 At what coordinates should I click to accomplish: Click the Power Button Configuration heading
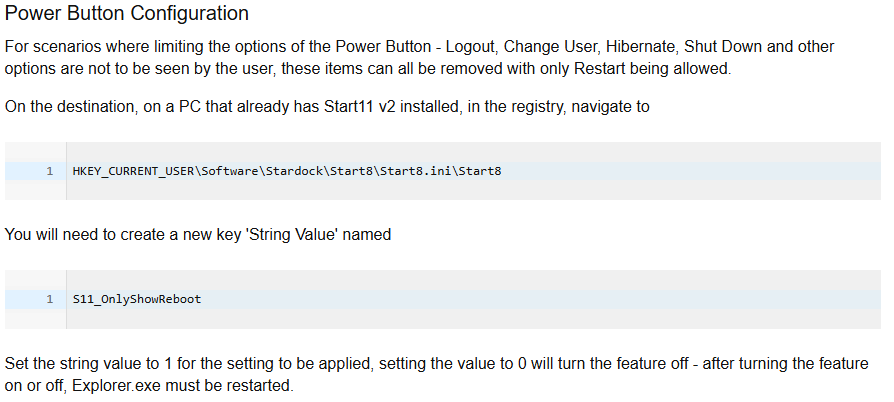pyautogui.click(x=127, y=15)
